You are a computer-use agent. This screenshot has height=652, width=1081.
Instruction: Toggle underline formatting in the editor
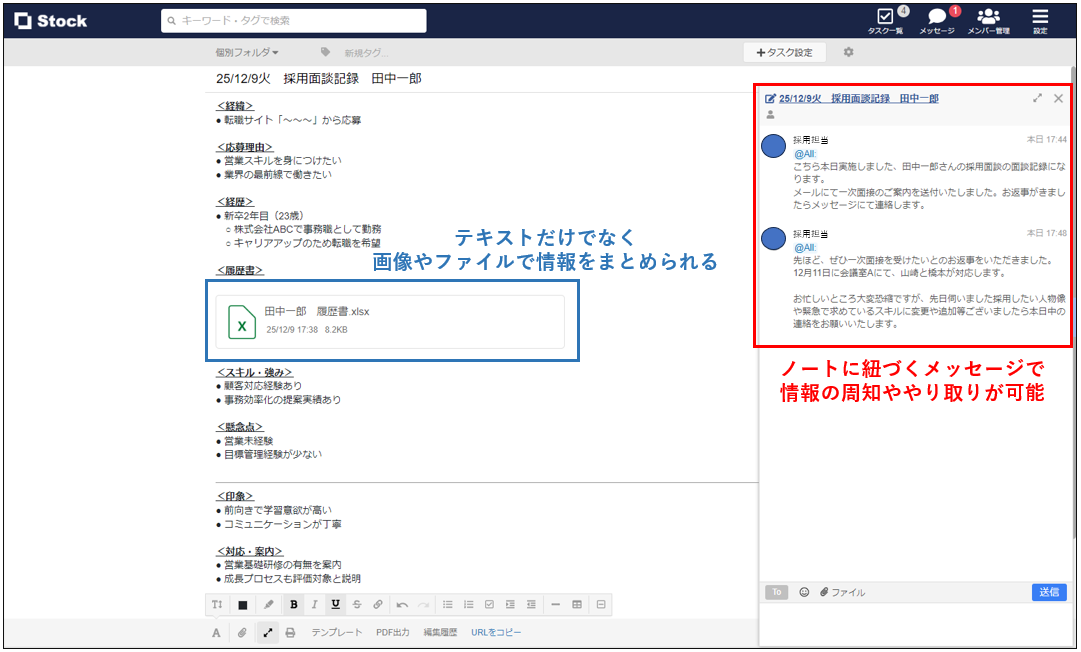point(337,604)
